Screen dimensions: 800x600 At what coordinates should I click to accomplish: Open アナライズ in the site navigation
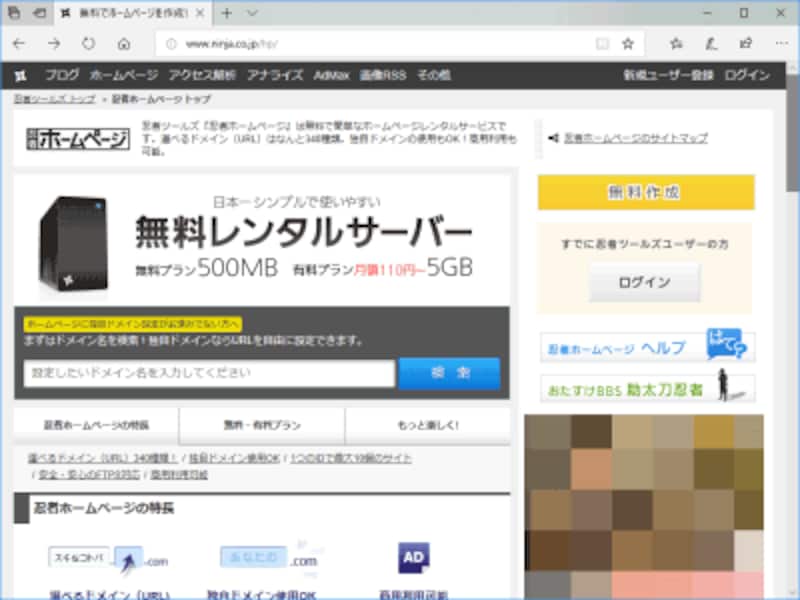click(275, 76)
